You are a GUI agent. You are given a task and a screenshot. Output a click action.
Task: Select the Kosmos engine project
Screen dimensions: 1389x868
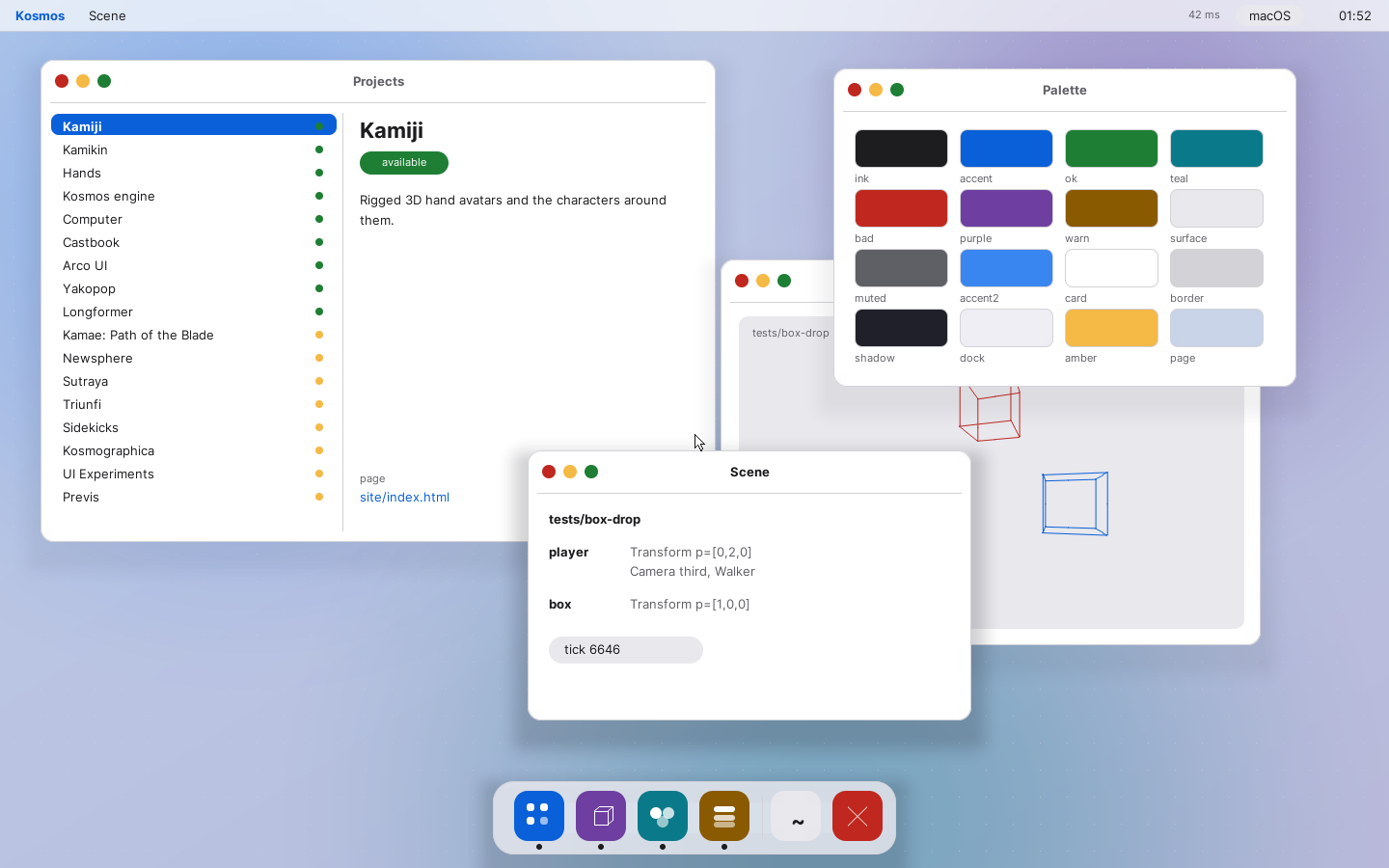(x=194, y=196)
